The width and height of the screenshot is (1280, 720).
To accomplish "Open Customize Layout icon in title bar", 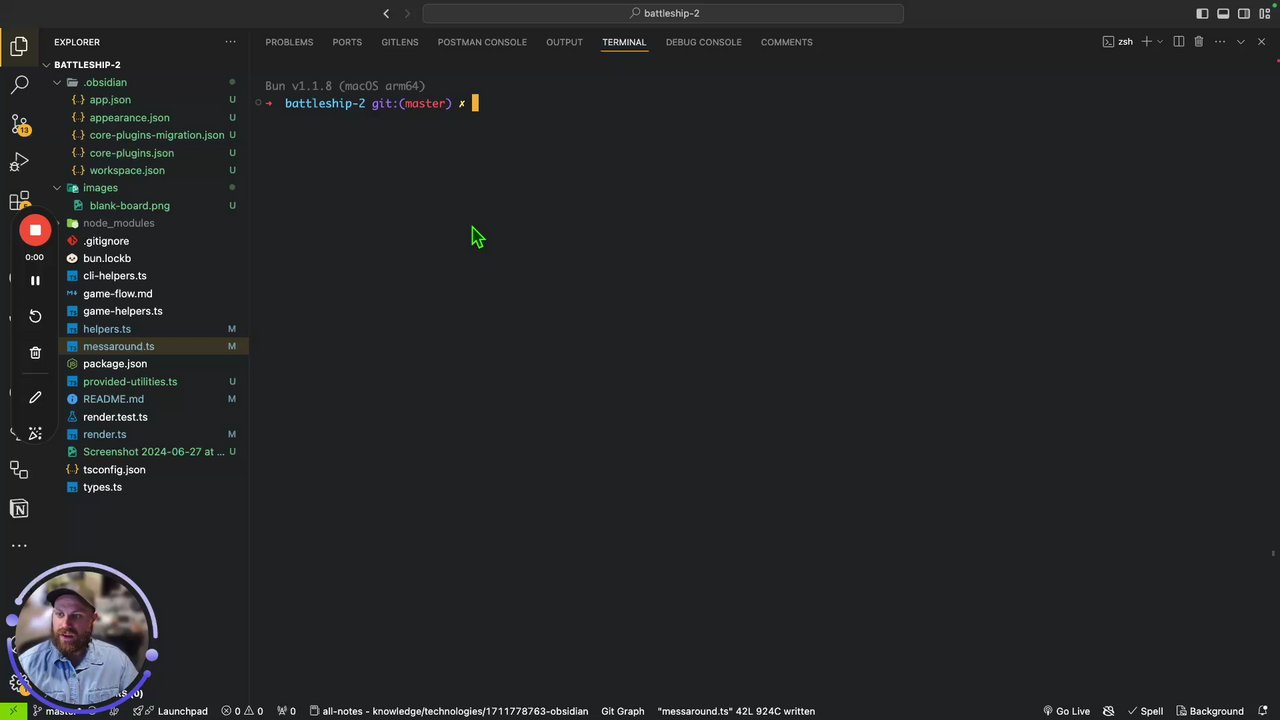I will [1265, 13].
